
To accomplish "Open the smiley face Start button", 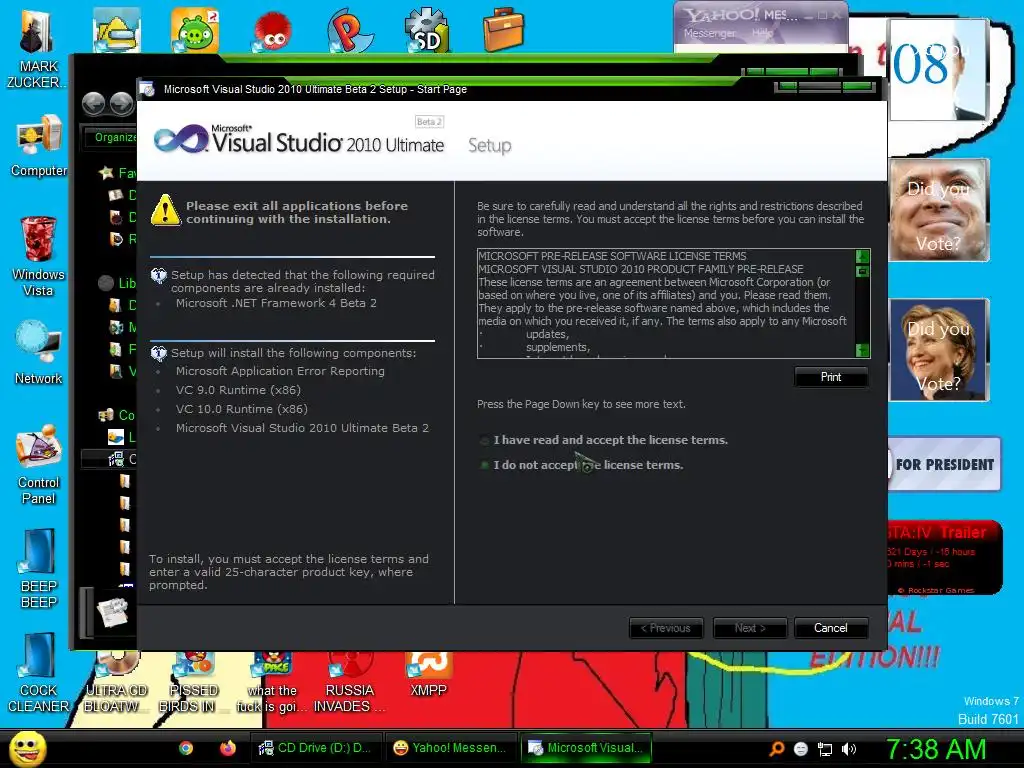I will (x=27, y=748).
